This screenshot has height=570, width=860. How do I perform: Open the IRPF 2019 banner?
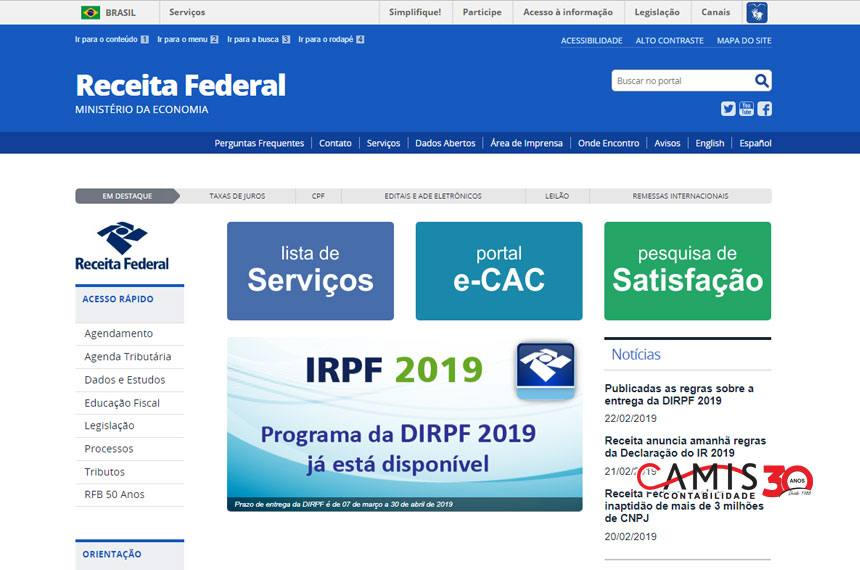pyautogui.click(x=405, y=425)
